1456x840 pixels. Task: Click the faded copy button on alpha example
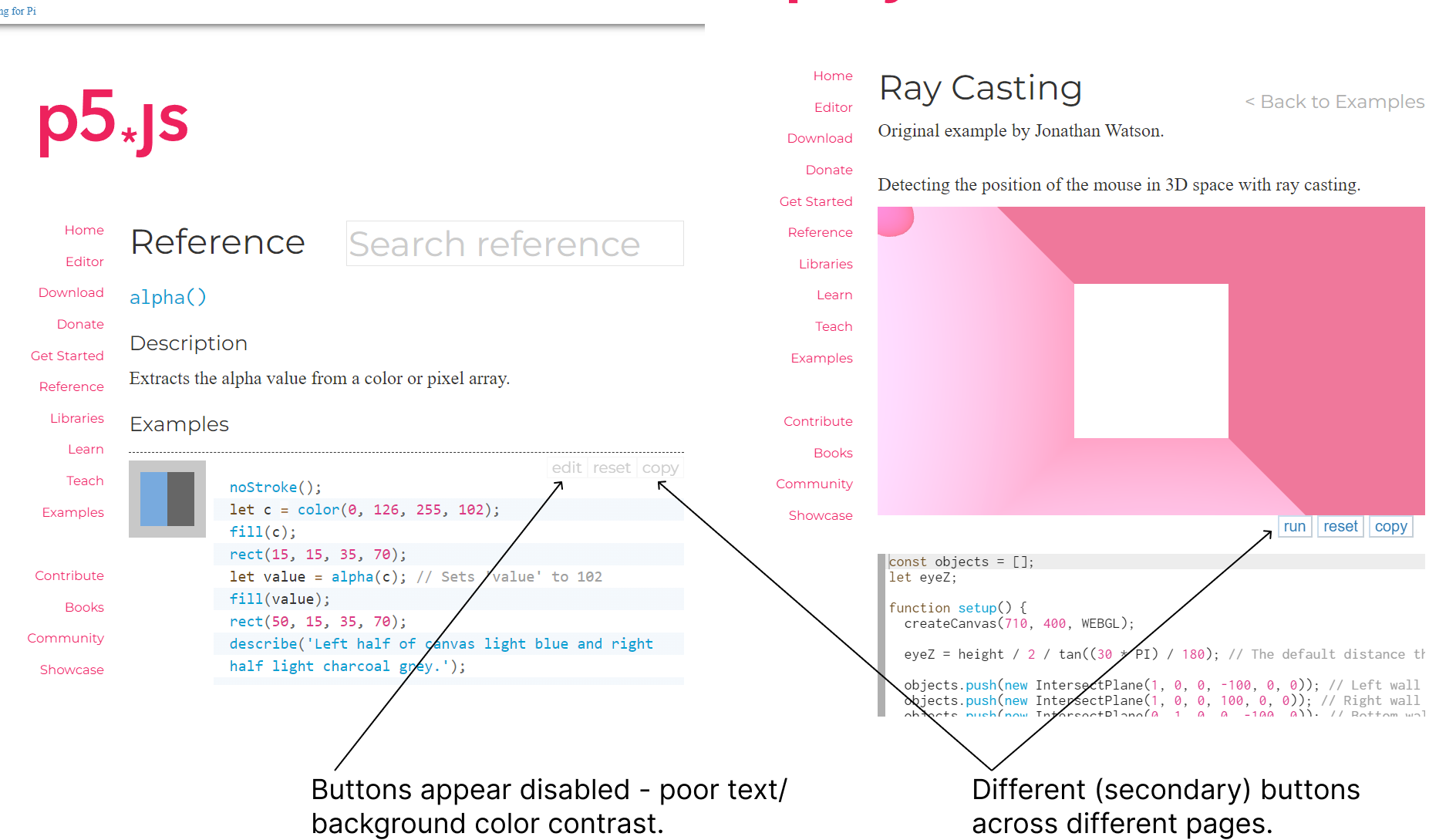coord(660,467)
